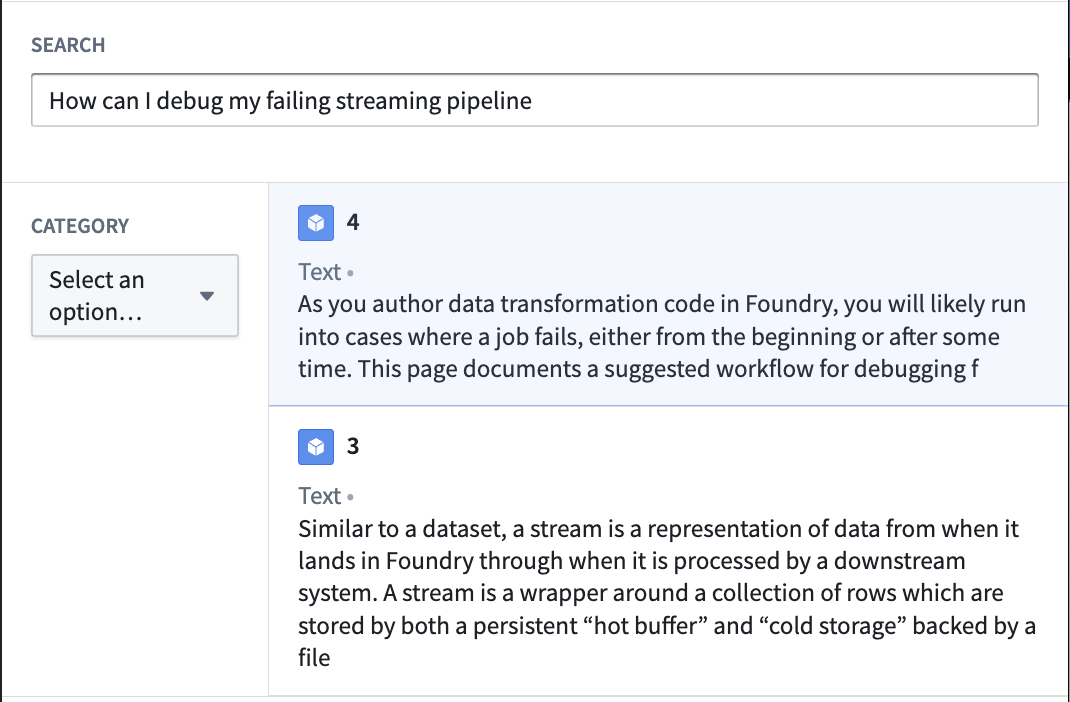The height and width of the screenshot is (702, 1070).
Task: Click the "Text" type label under result 4
Action: (x=319, y=272)
